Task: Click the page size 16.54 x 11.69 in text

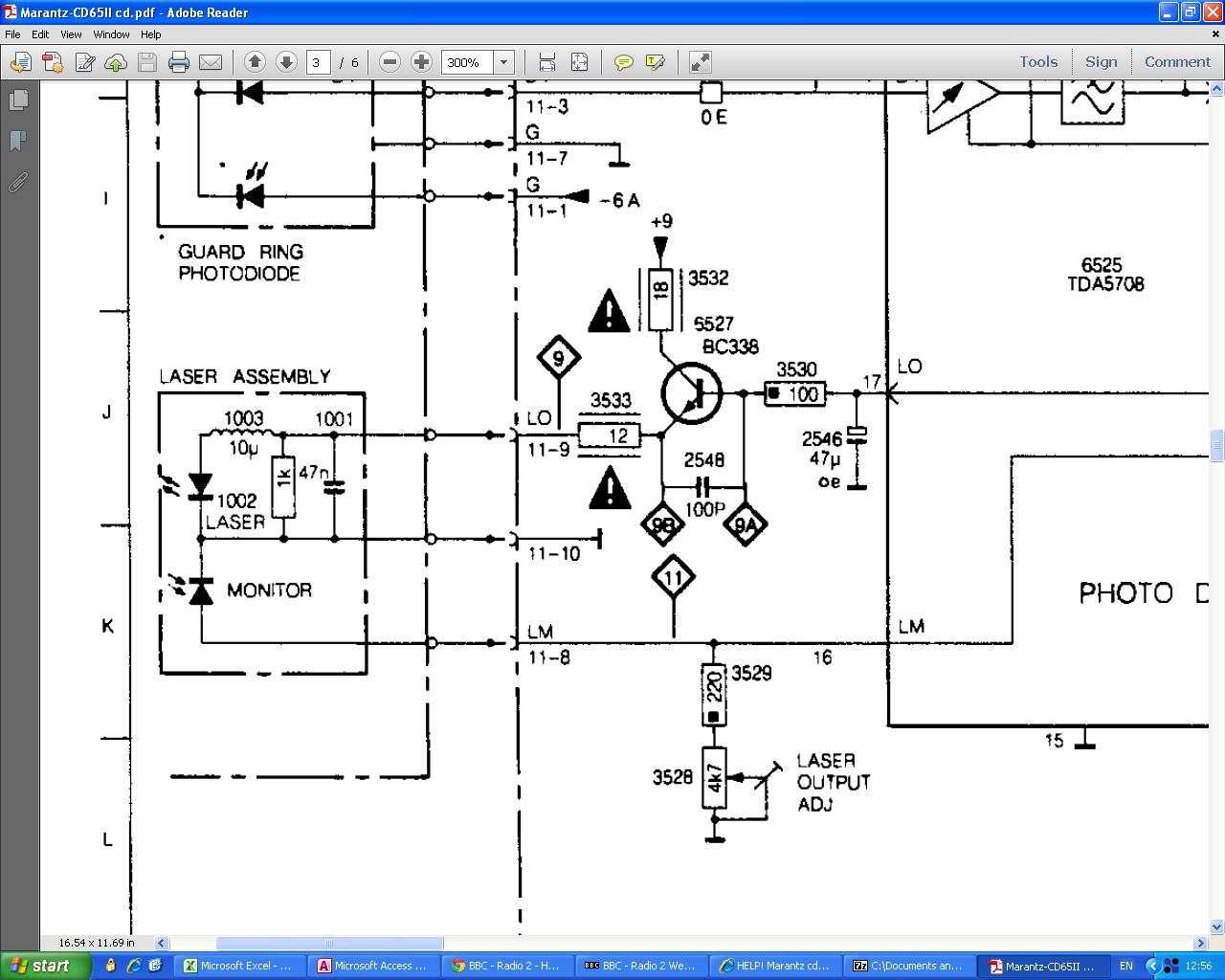Action: coord(96,943)
